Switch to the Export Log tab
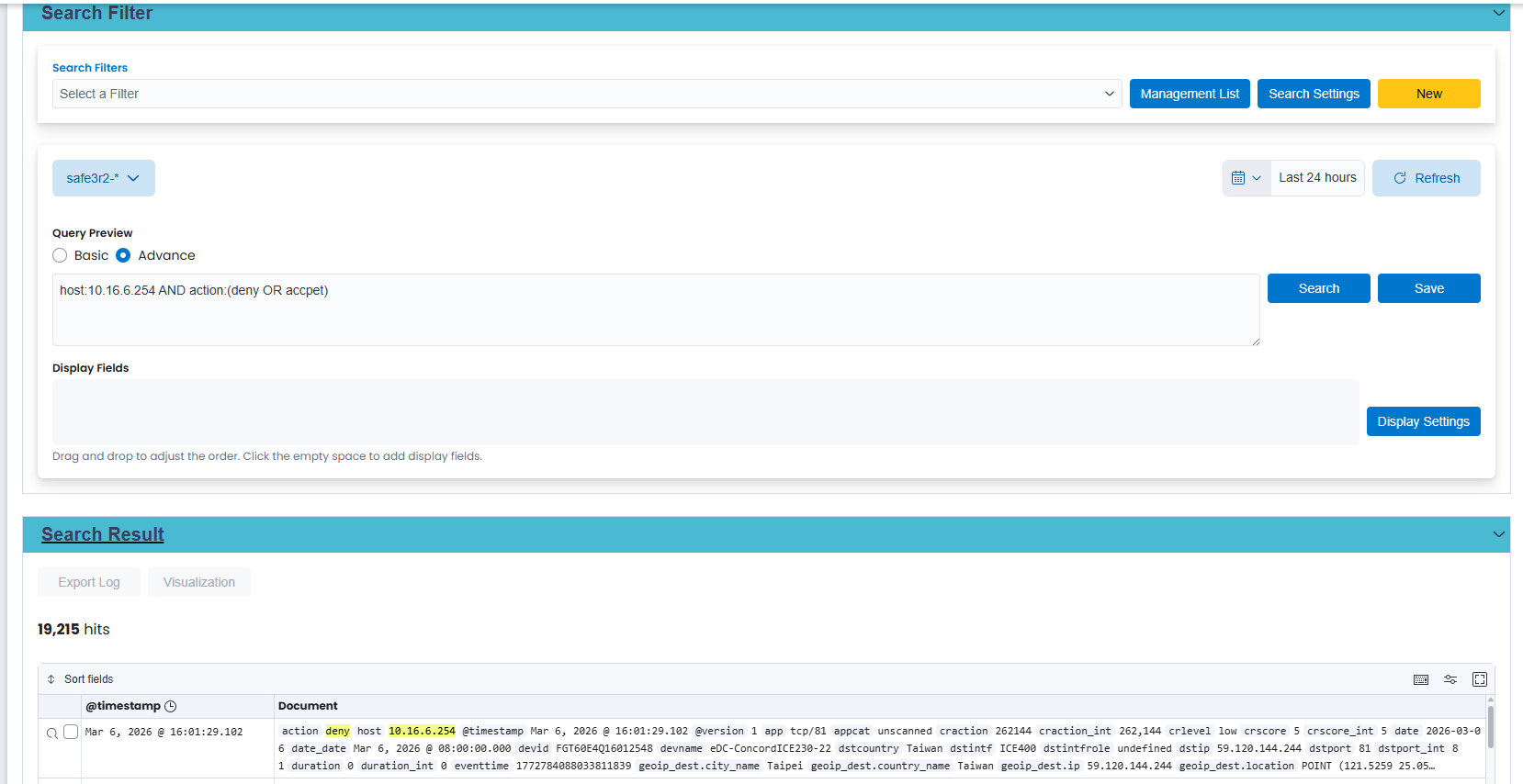The height and width of the screenshot is (784, 1523). coord(89,582)
